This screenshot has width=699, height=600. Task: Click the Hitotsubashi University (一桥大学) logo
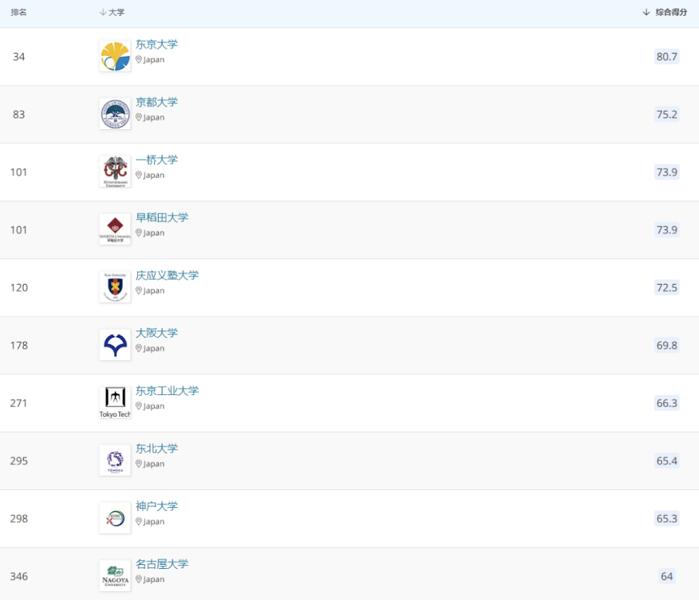click(115, 172)
